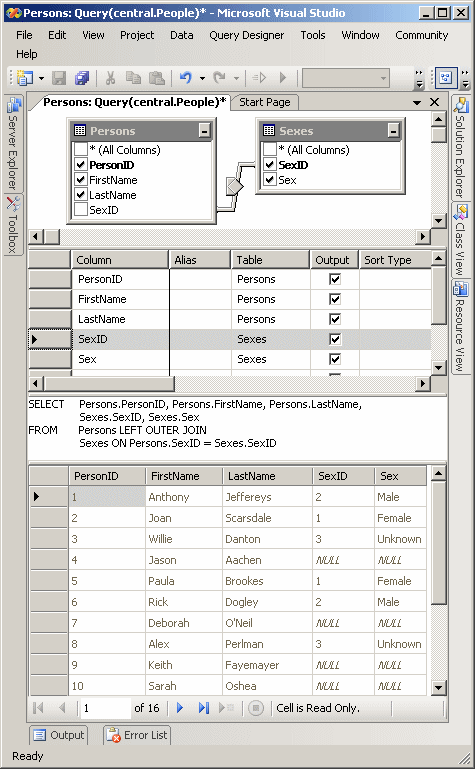
Task: Click the Save toolbar icon
Action: click(x=59, y=77)
